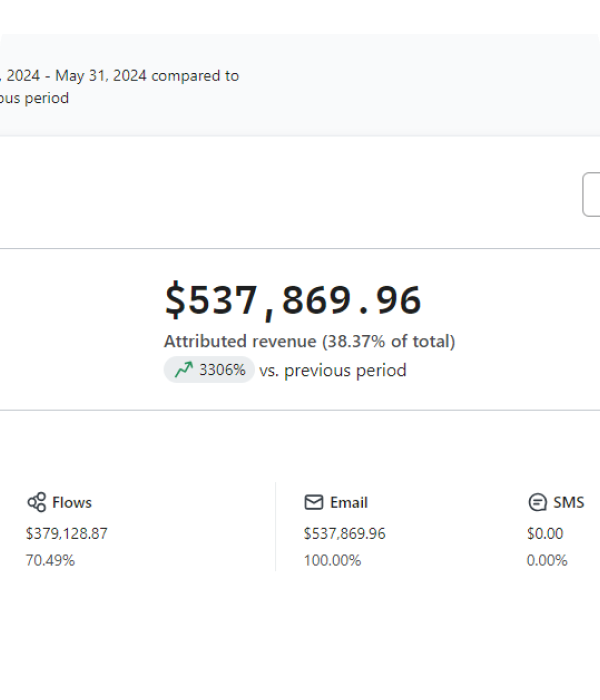600x700 pixels.
Task: Select the Flows label
Action: (72, 503)
